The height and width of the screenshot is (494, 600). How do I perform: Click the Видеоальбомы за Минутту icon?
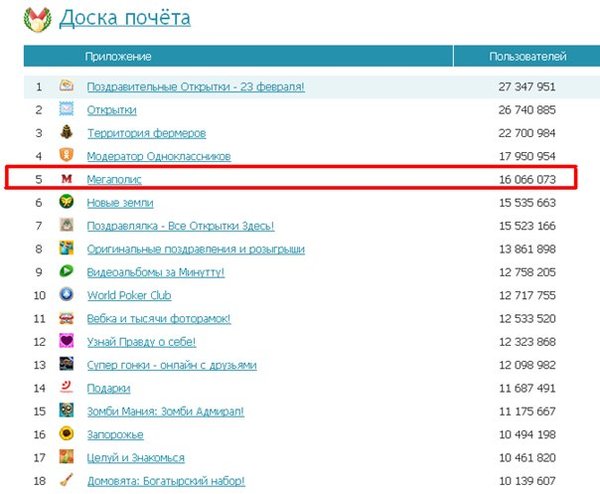(x=66, y=271)
